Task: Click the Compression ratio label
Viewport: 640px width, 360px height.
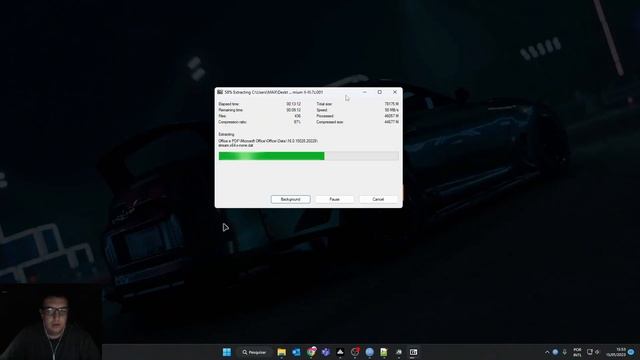Action: tap(232, 122)
